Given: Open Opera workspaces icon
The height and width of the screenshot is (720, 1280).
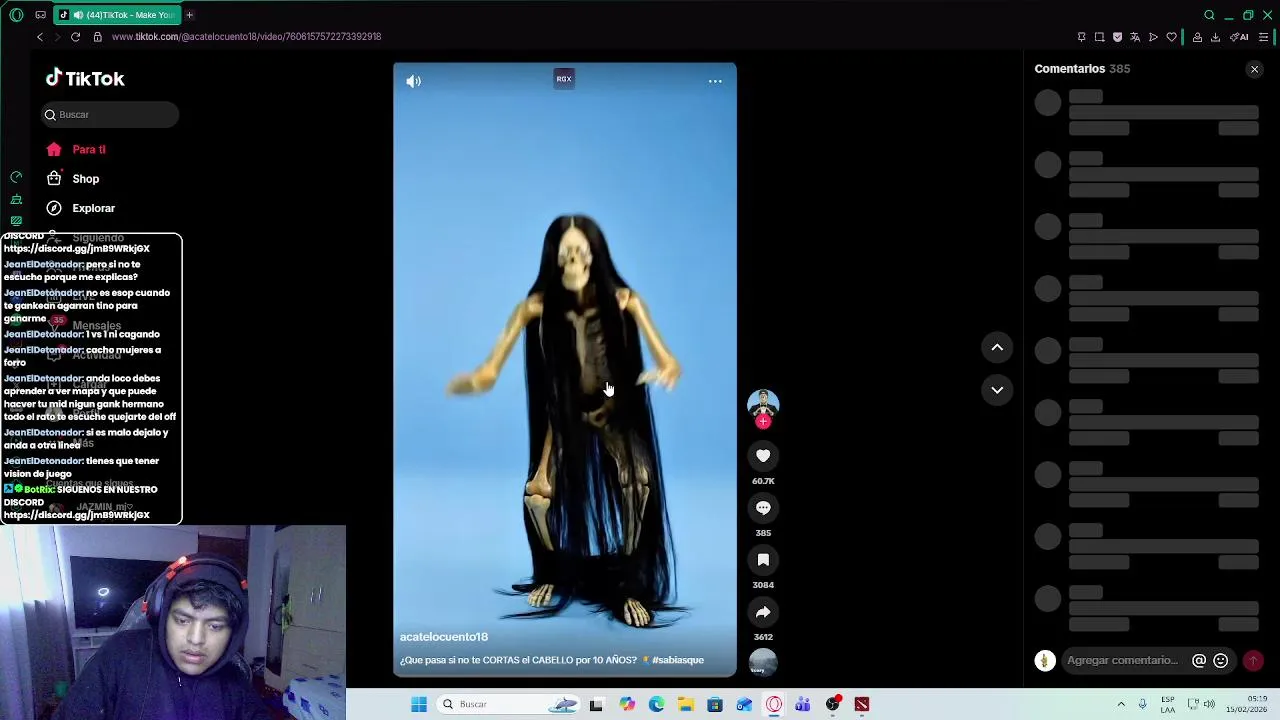Looking at the screenshot, I should click(x=40, y=15).
